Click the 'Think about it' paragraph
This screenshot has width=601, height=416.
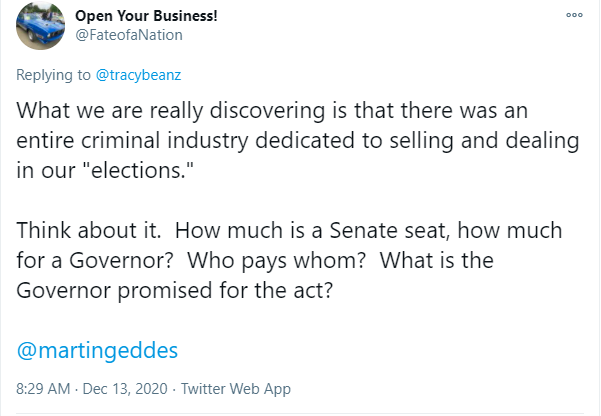[289, 260]
